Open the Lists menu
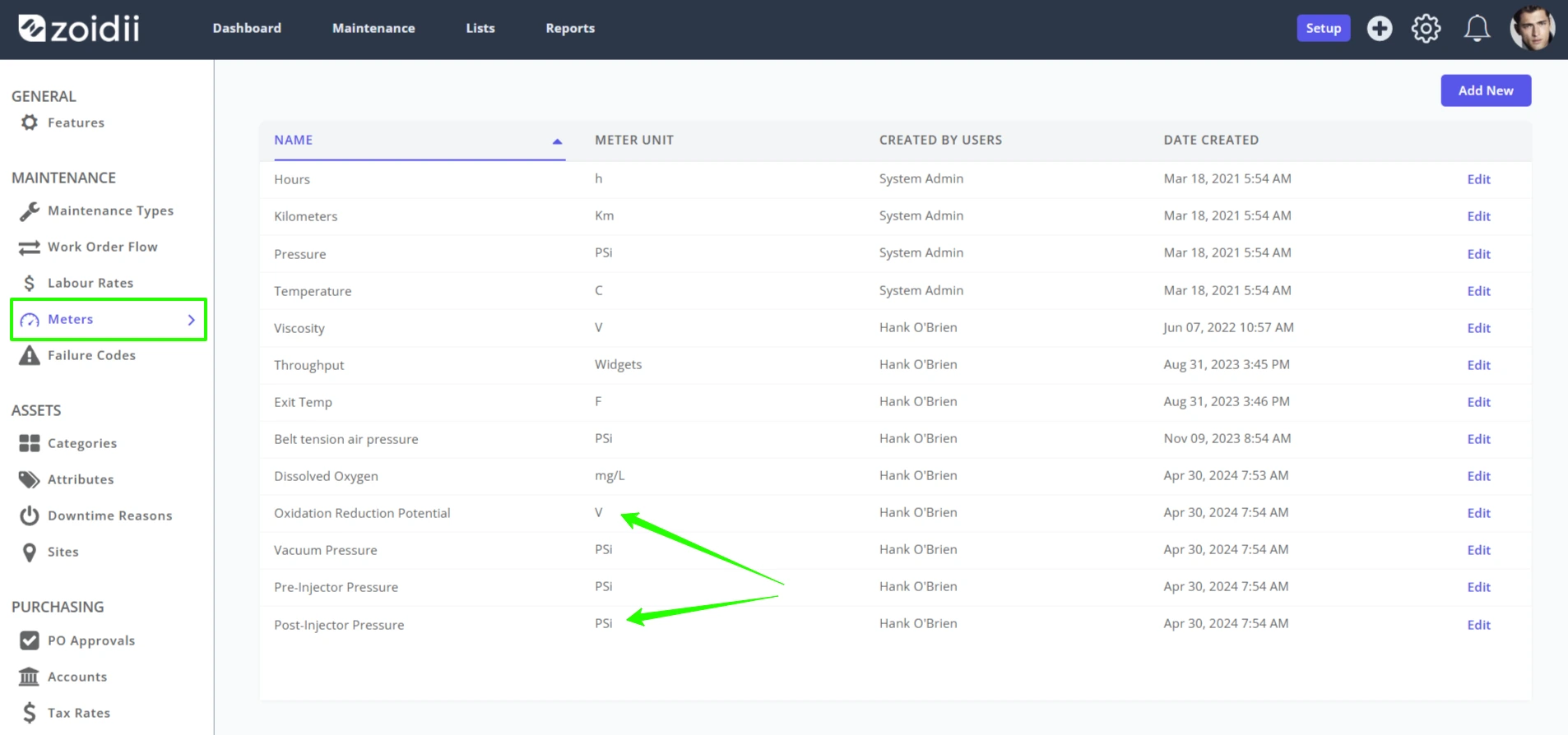 tap(480, 28)
